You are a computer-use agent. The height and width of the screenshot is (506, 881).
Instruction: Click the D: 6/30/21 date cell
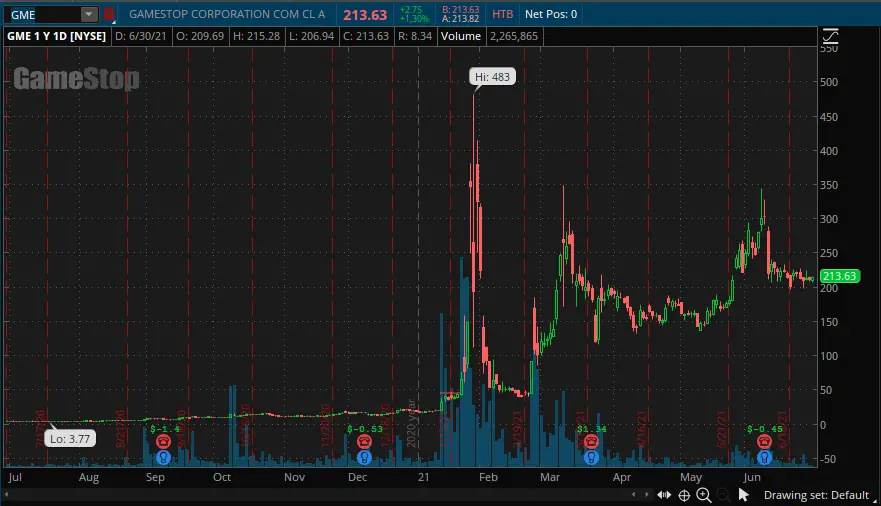(140, 36)
